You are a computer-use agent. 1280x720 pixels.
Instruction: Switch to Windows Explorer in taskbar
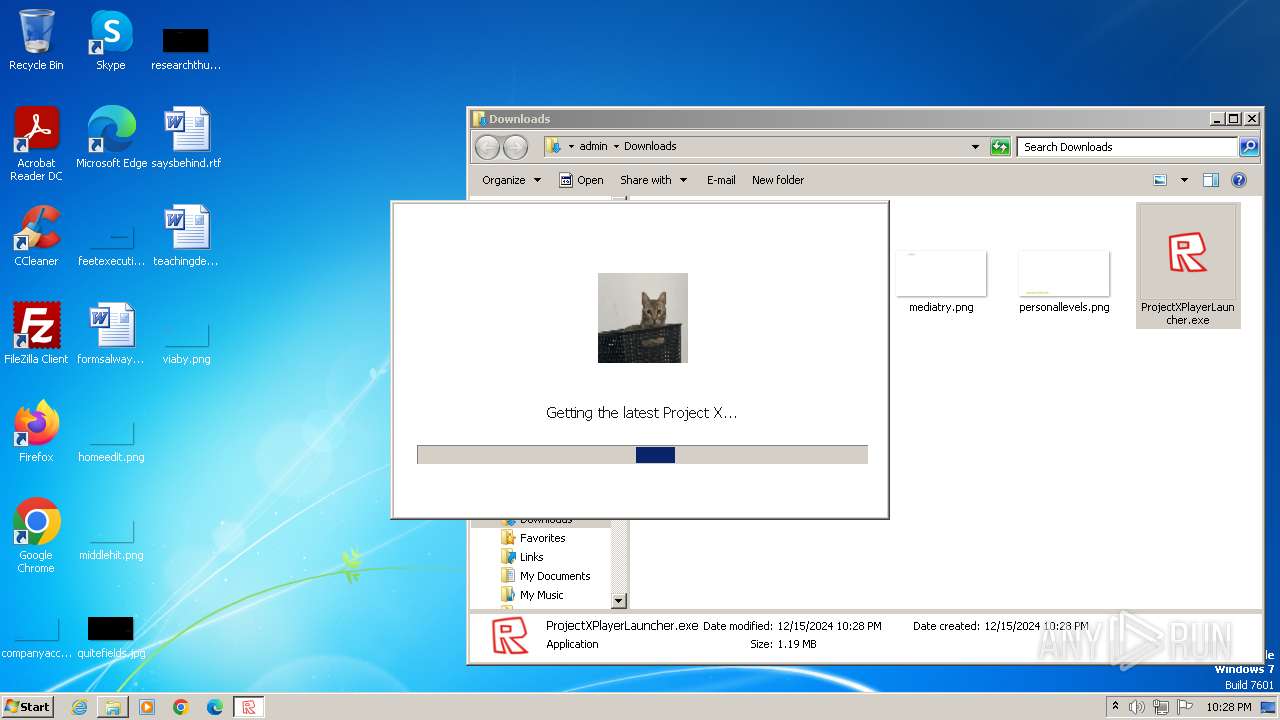click(x=113, y=707)
